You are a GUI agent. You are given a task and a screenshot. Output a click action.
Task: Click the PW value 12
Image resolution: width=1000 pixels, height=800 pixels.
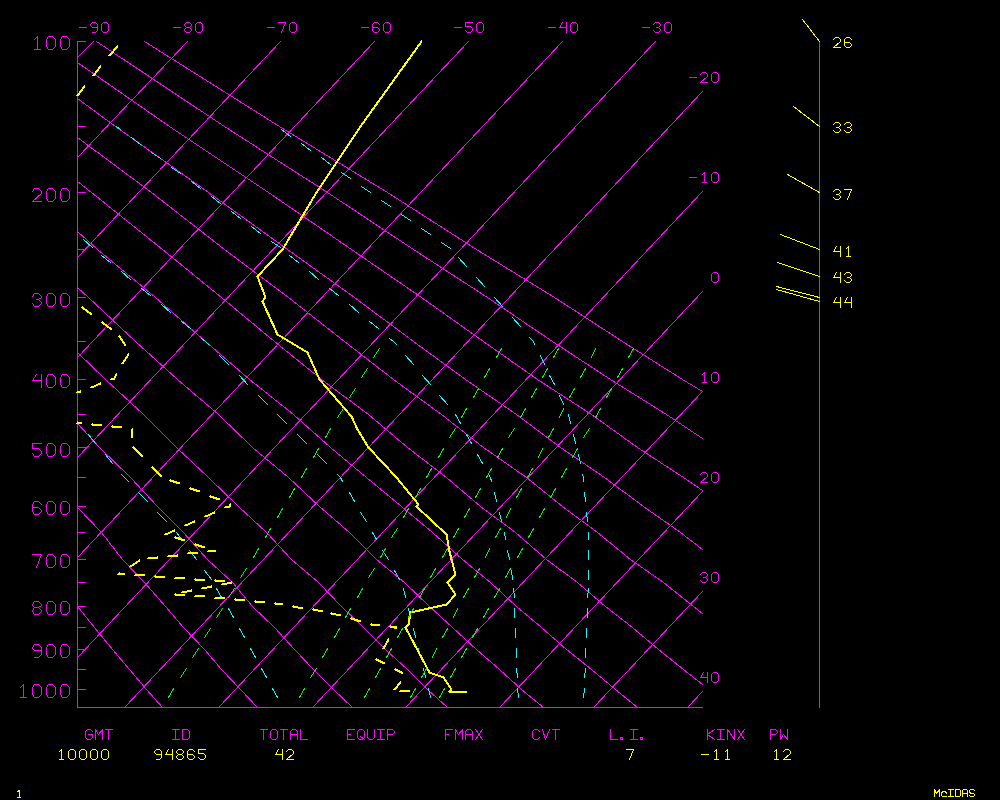tap(782, 755)
